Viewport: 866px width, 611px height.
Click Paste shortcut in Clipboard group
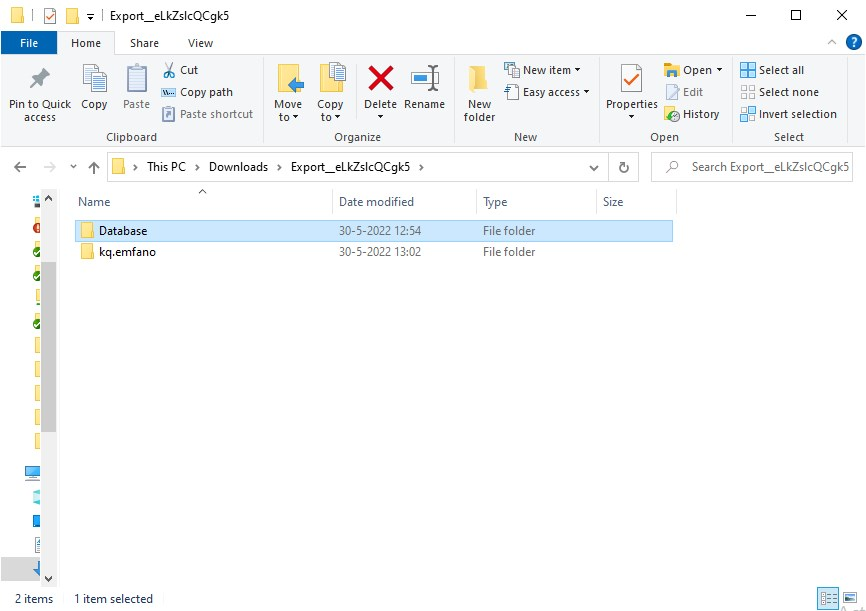coord(207,114)
